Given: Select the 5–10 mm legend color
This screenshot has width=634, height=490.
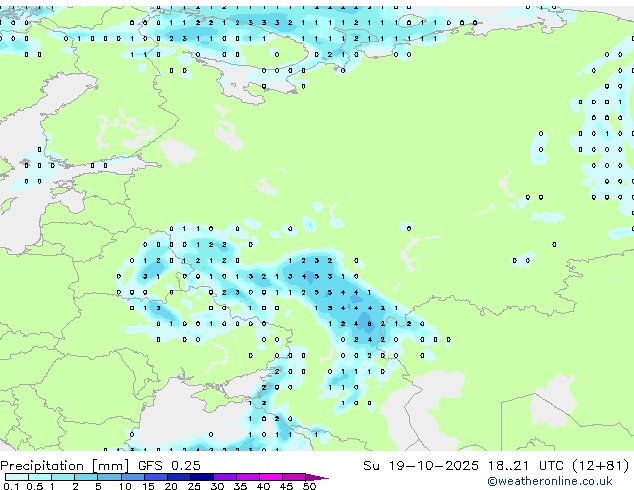Looking at the screenshot, I should [x=110, y=477].
